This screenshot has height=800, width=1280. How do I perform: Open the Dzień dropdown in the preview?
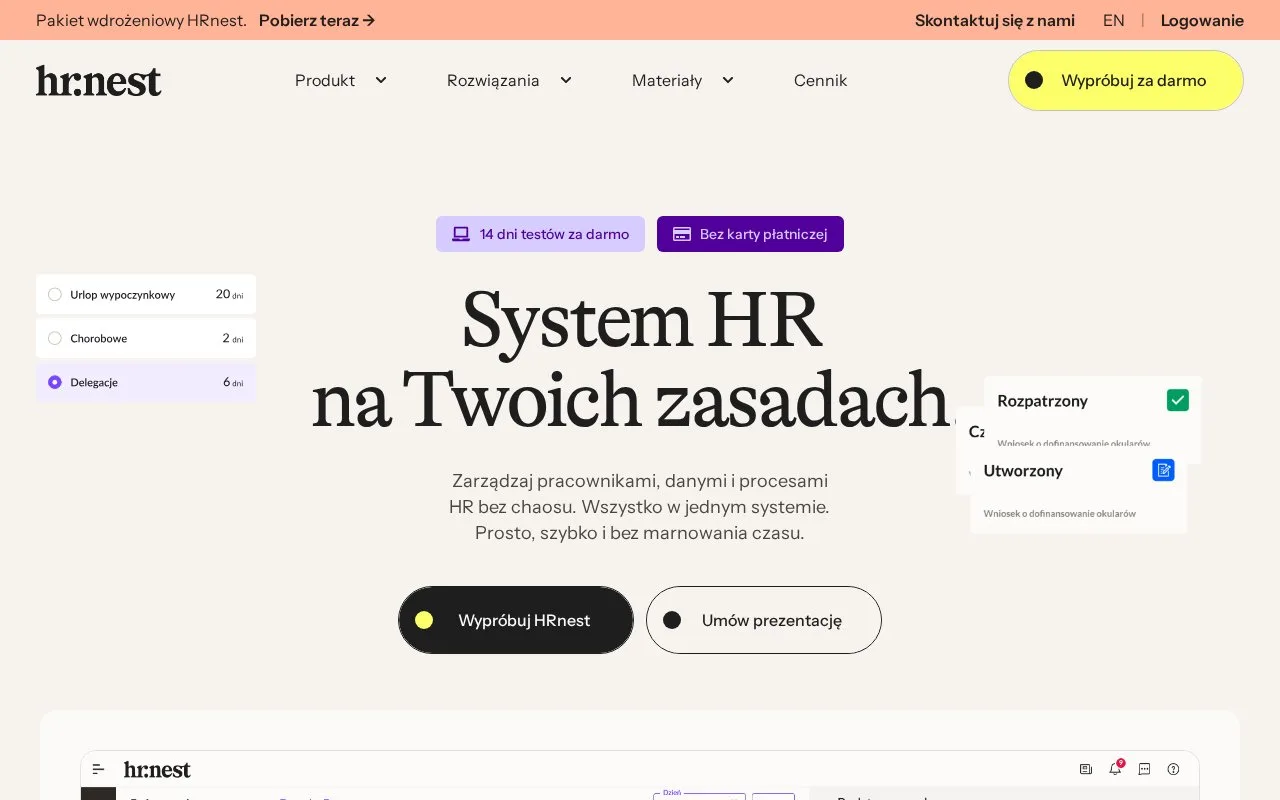point(700,795)
